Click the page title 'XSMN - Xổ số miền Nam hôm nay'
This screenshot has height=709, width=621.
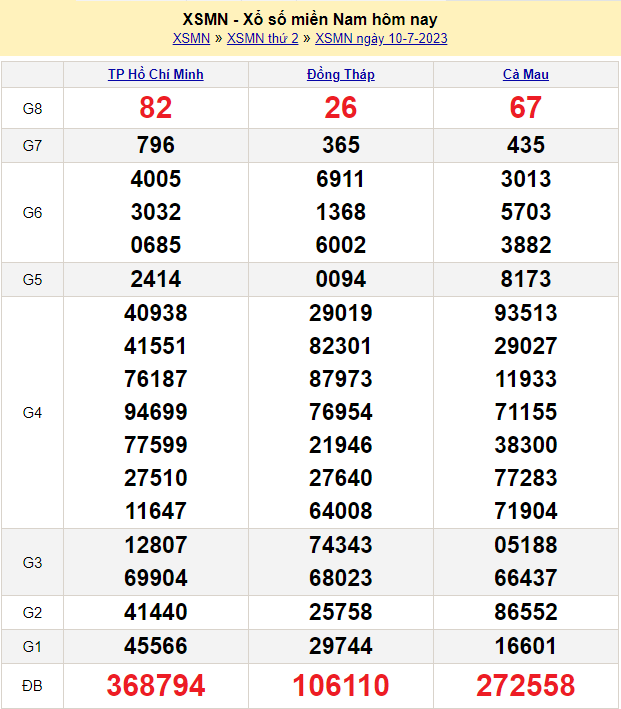[x=310, y=19]
